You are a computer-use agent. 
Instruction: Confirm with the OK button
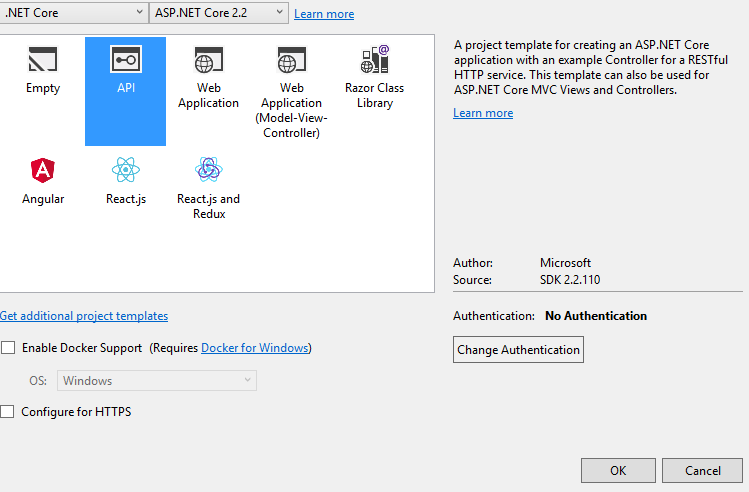point(618,471)
